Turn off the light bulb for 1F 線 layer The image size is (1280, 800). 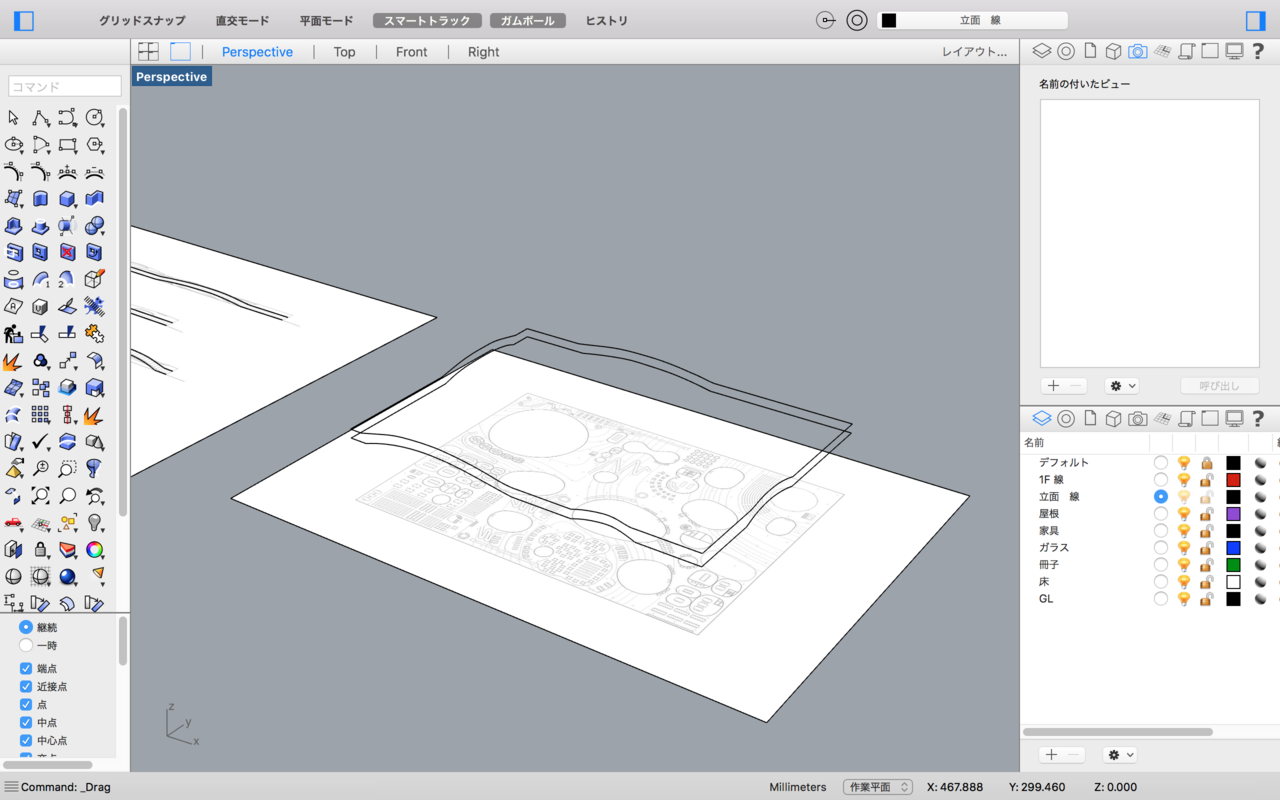tap(1183, 479)
